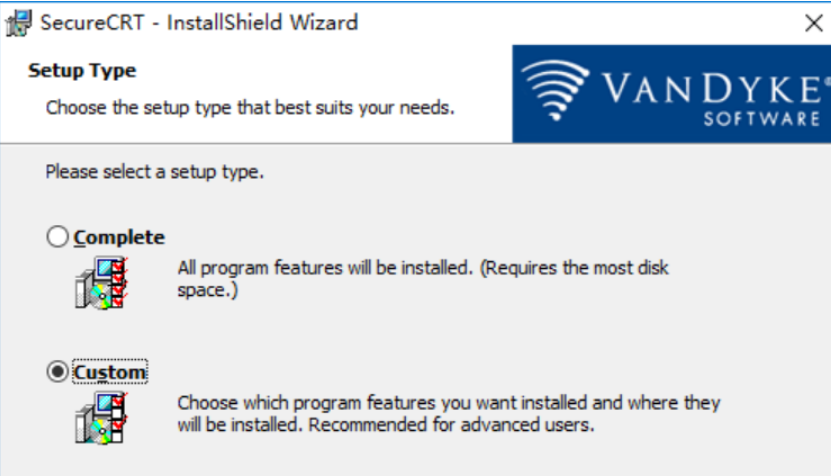Click the Setup Type heading

(x=82, y=71)
